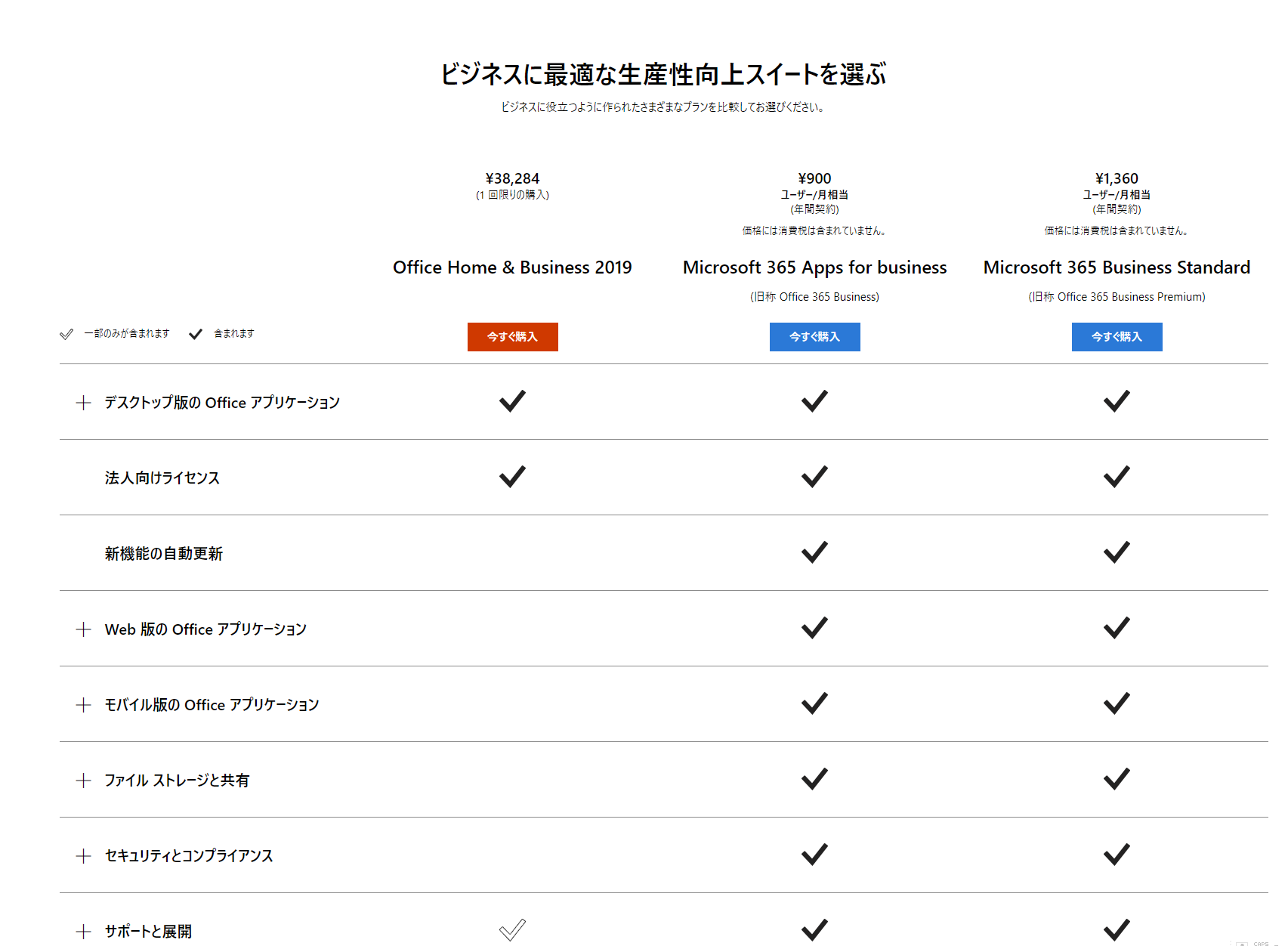Click Web 版 row checkmark under Microsoft 365 Apps for business
This screenshot has height=946, width=1288.
point(814,628)
